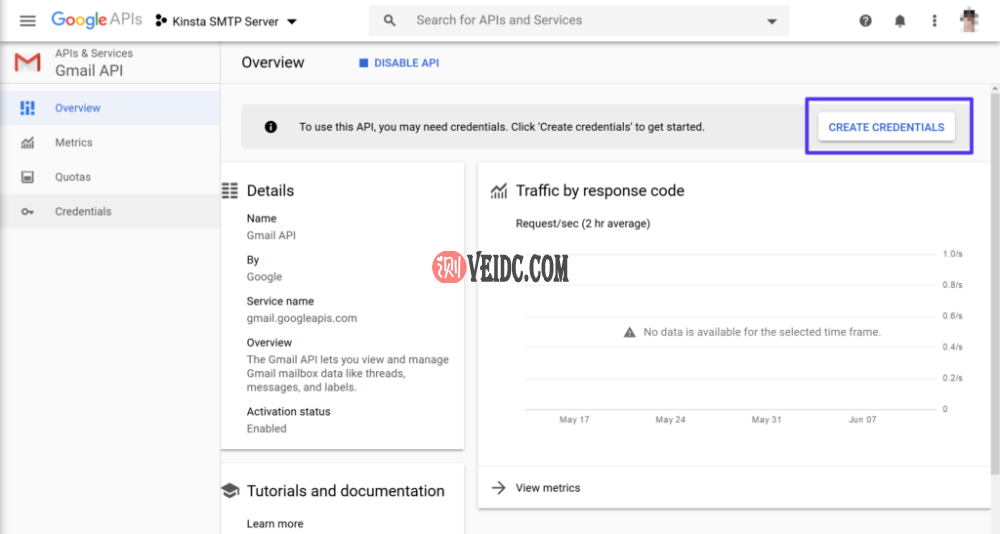Click the Gmail M logo
The image size is (1000, 534).
[x=27, y=63]
